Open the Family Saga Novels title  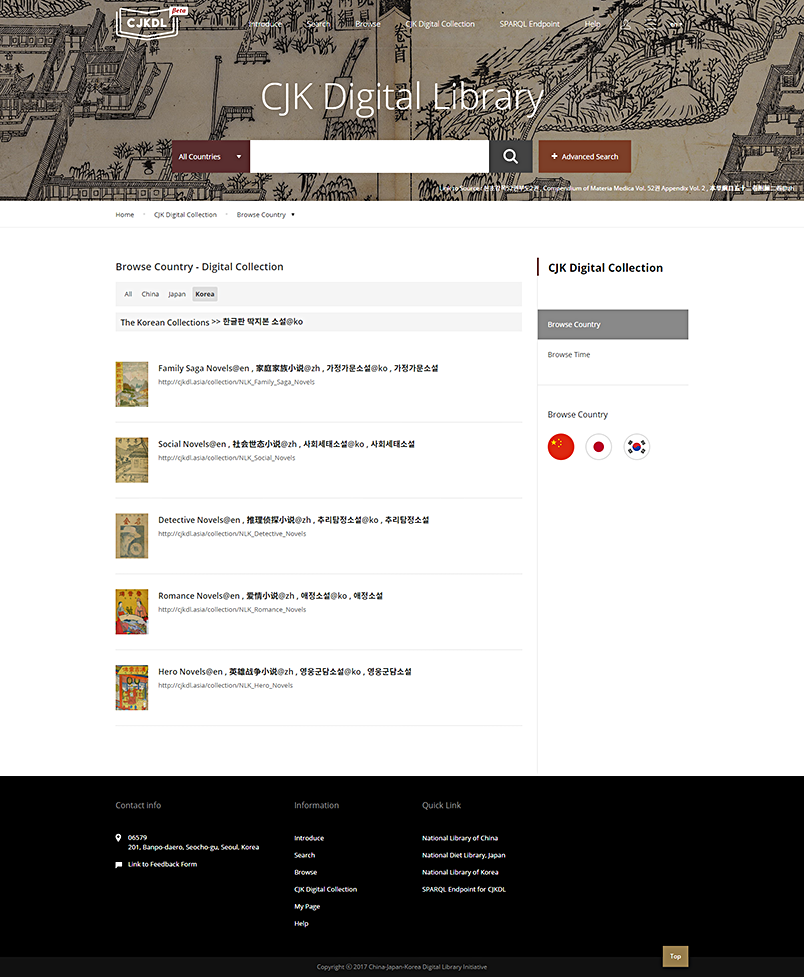pyautogui.click(x=298, y=368)
